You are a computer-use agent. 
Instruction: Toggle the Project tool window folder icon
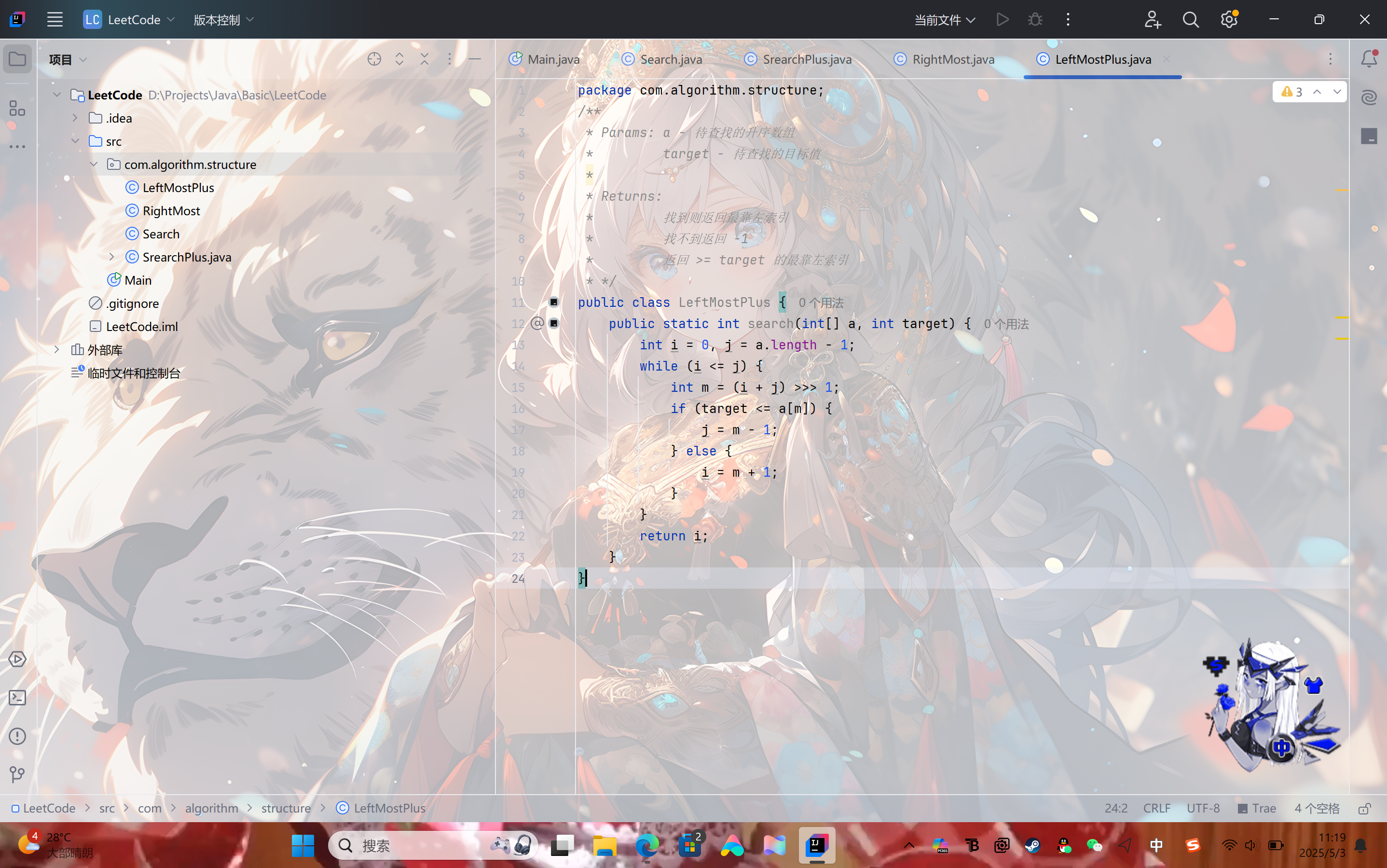pyautogui.click(x=17, y=58)
